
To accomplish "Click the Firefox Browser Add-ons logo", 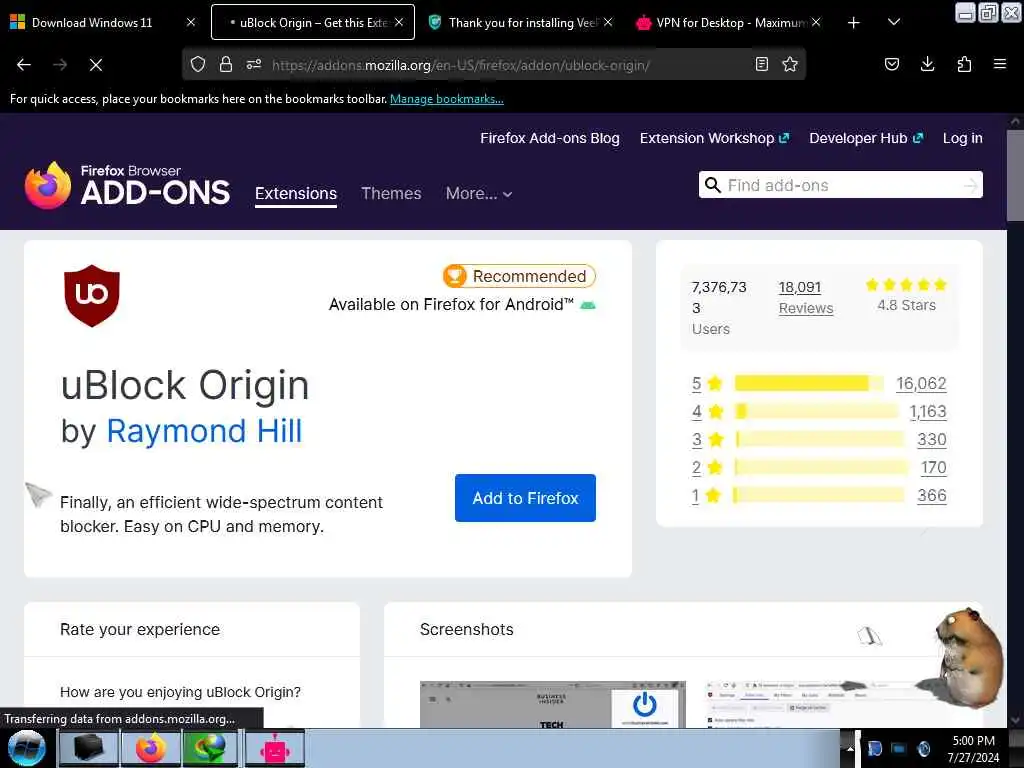I will [x=127, y=185].
